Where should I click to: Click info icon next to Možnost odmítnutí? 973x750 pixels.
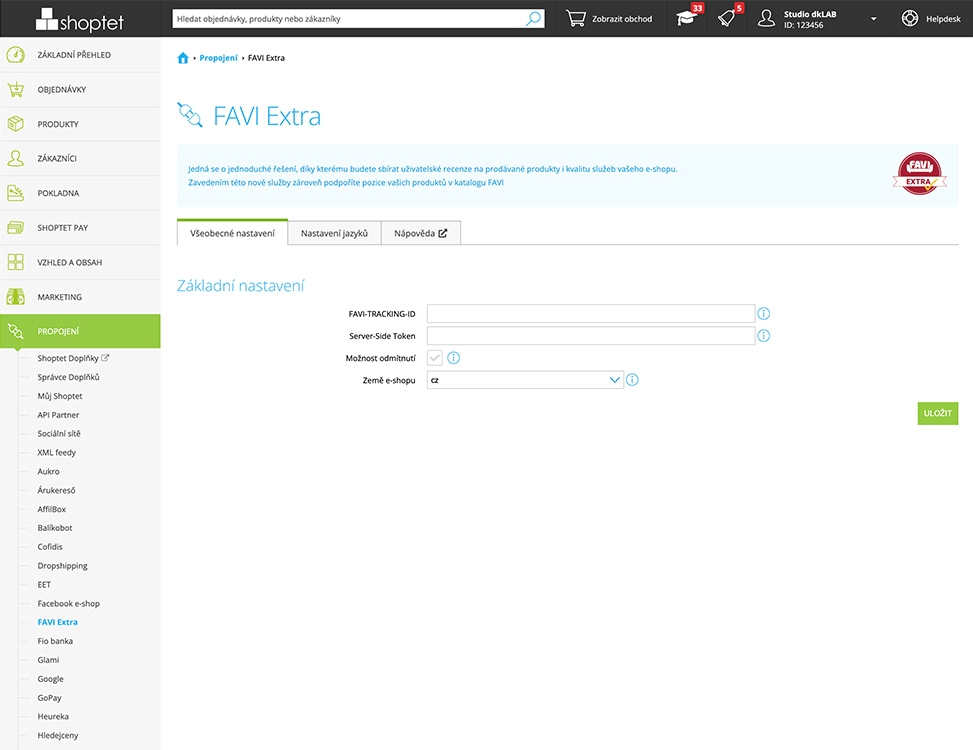(x=454, y=358)
